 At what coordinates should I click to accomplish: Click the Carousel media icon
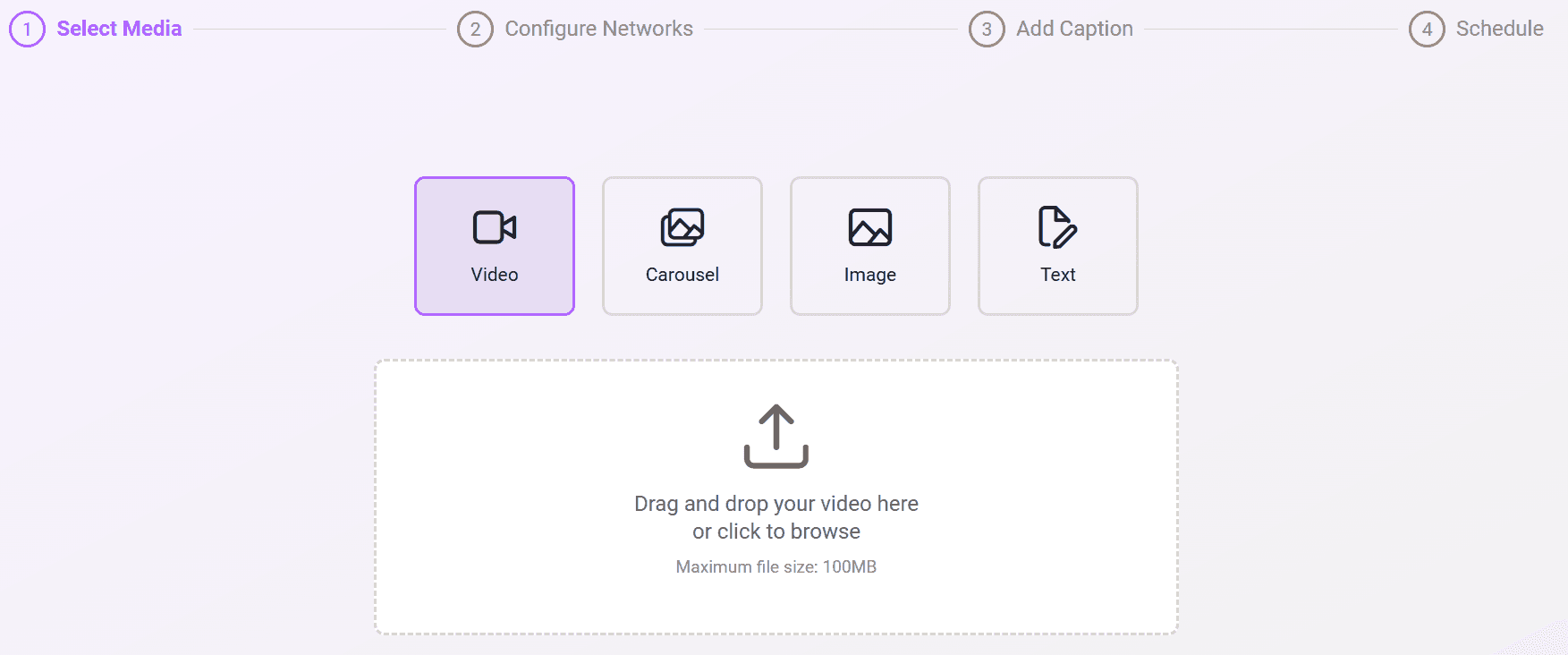point(682,226)
